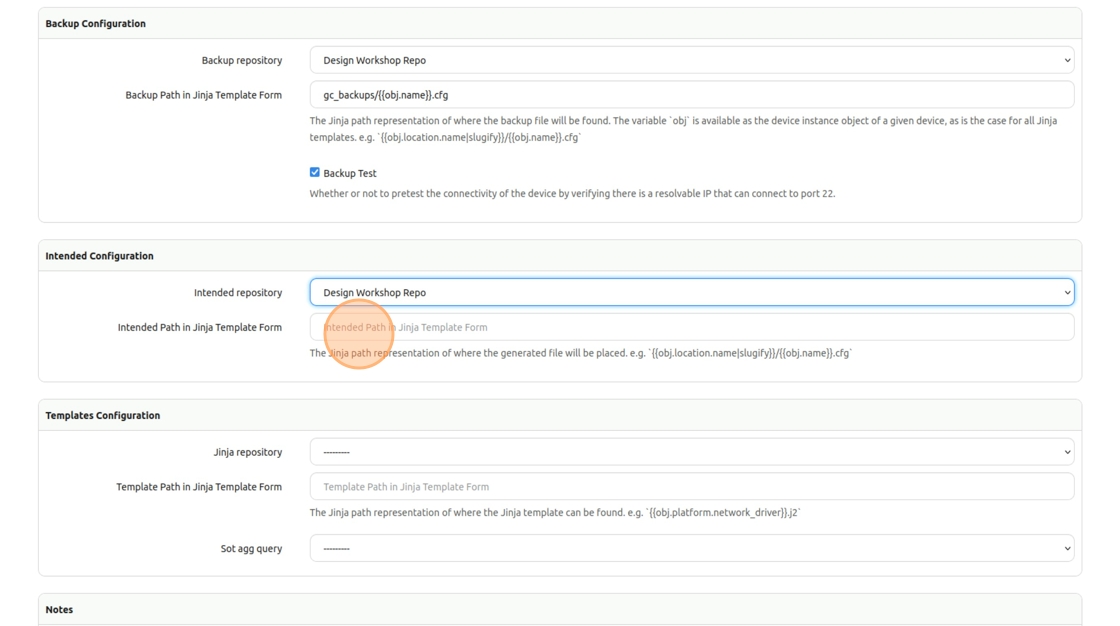Click the Intended Configuration section heading
Viewport: 1120px width, 626px height.
[99, 256]
